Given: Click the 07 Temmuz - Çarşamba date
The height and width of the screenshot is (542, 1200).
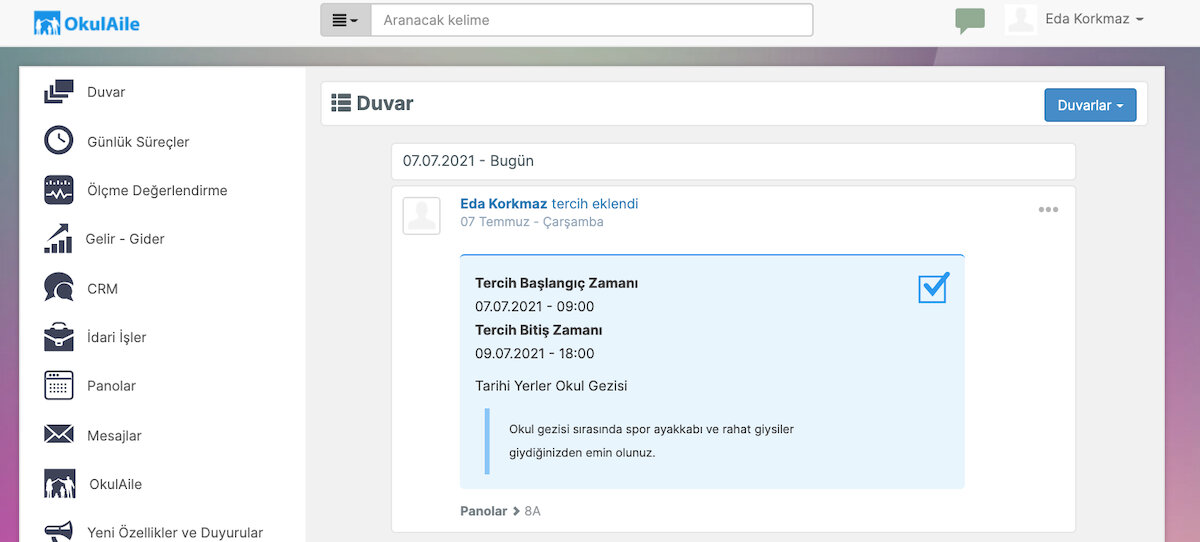Looking at the screenshot, I should click(x=532, y=222).
